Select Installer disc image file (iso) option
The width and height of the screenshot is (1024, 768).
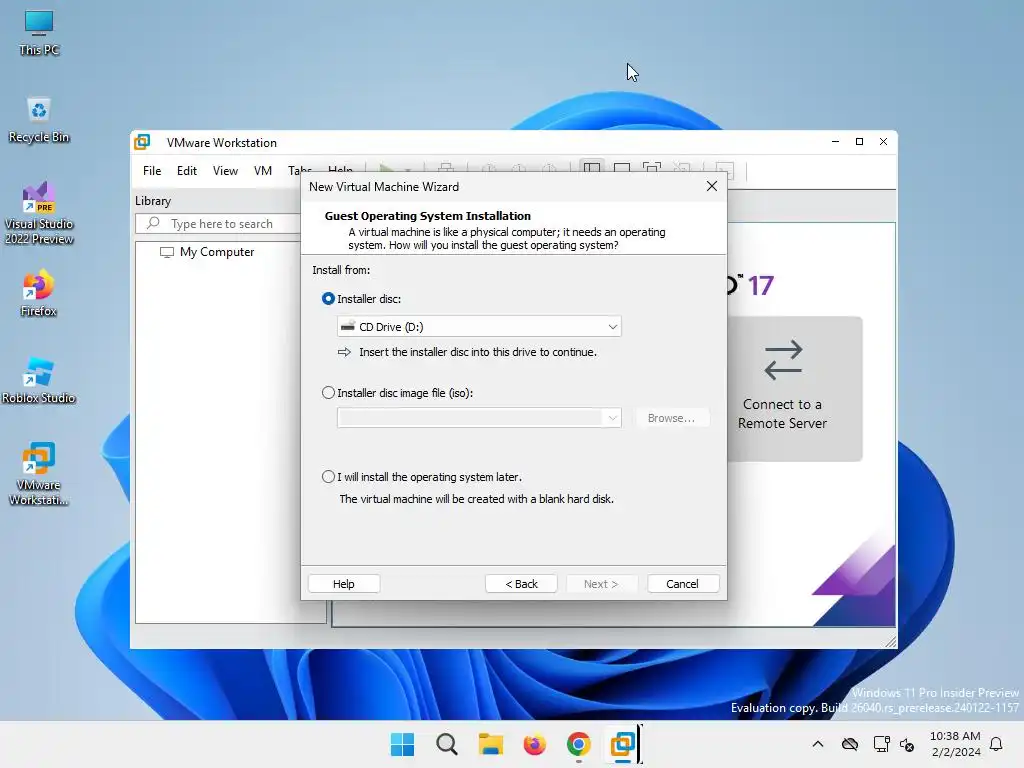coord(328,392)
